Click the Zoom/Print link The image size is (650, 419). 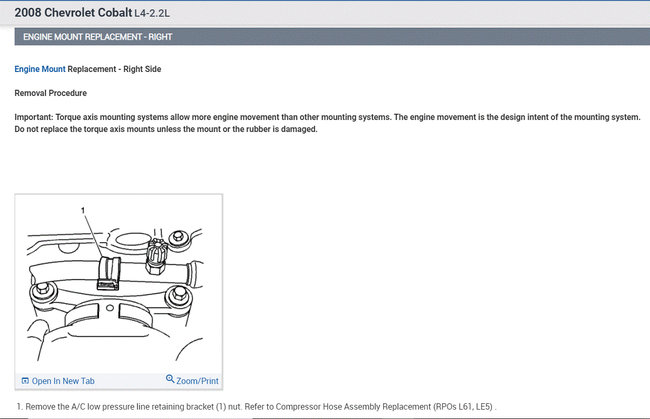click(x=197, y=381)
